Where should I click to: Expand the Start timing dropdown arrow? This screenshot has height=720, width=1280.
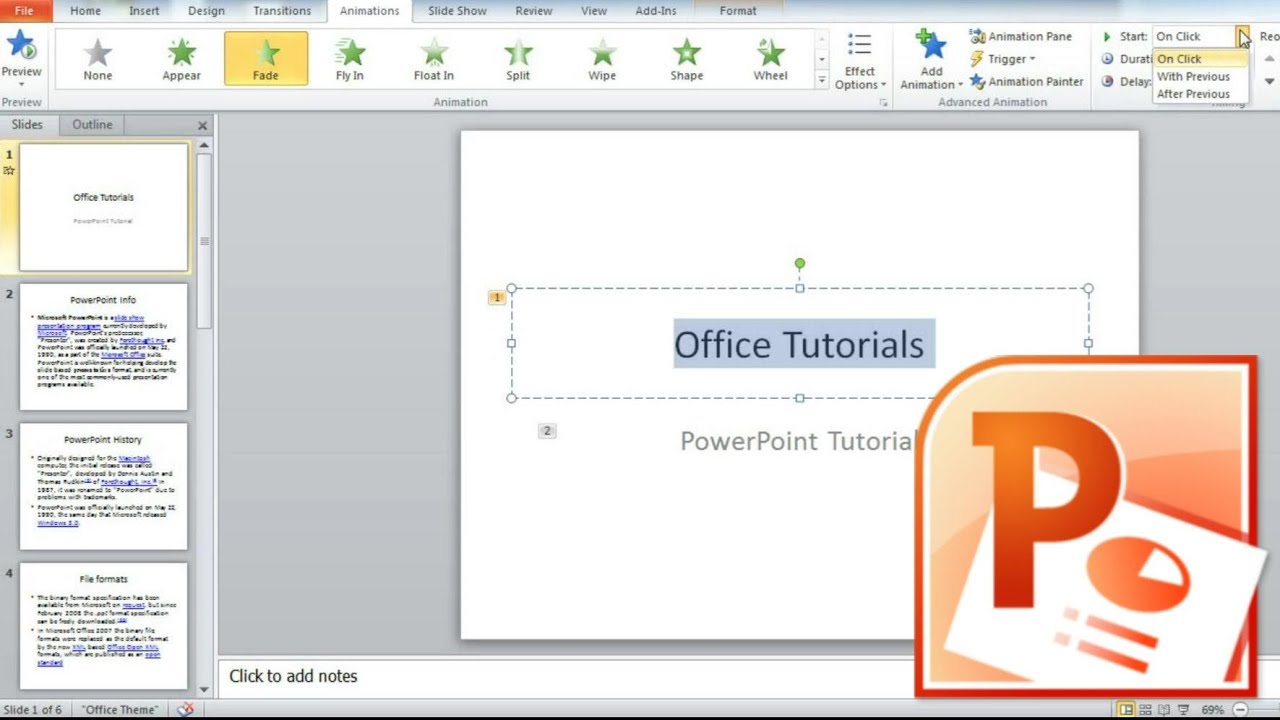coord(1242,37)
